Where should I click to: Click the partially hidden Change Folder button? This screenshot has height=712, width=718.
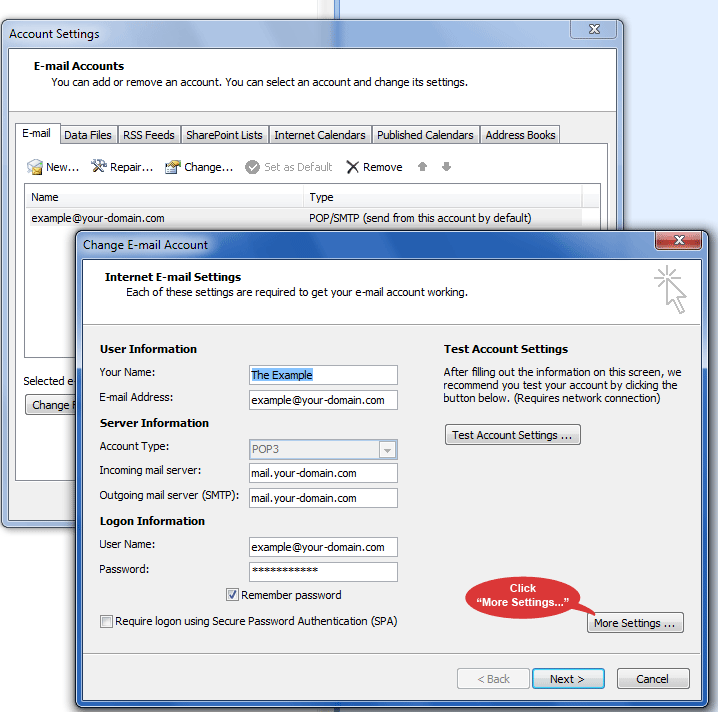50,405
